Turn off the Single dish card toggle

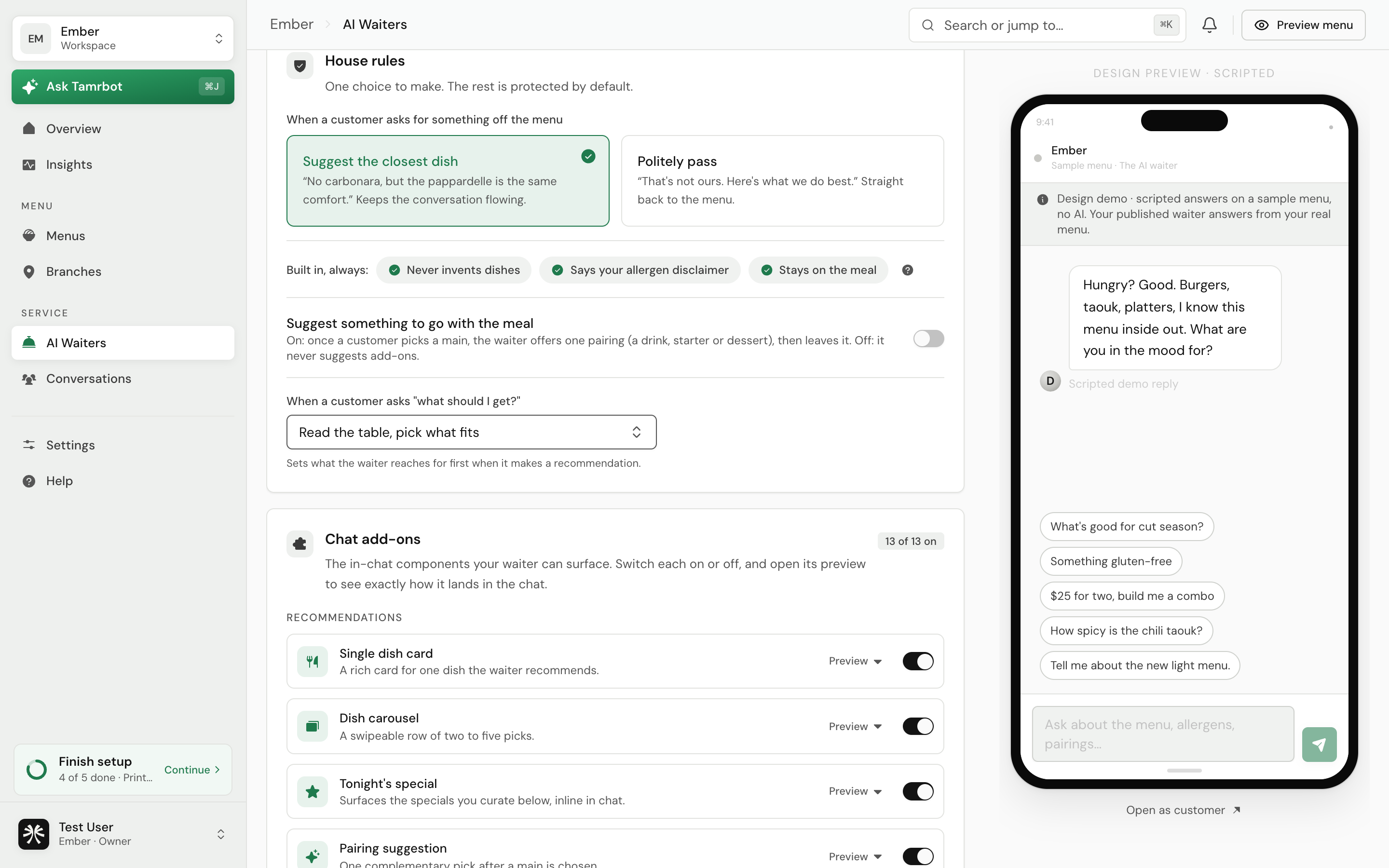tap(918, 661)
